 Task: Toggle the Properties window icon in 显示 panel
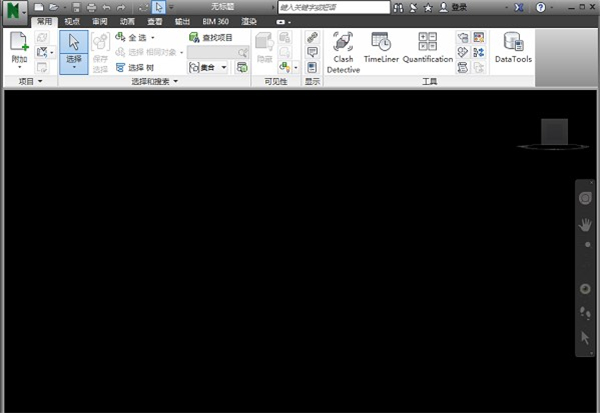pyautogui.click(x=312, y=67)
